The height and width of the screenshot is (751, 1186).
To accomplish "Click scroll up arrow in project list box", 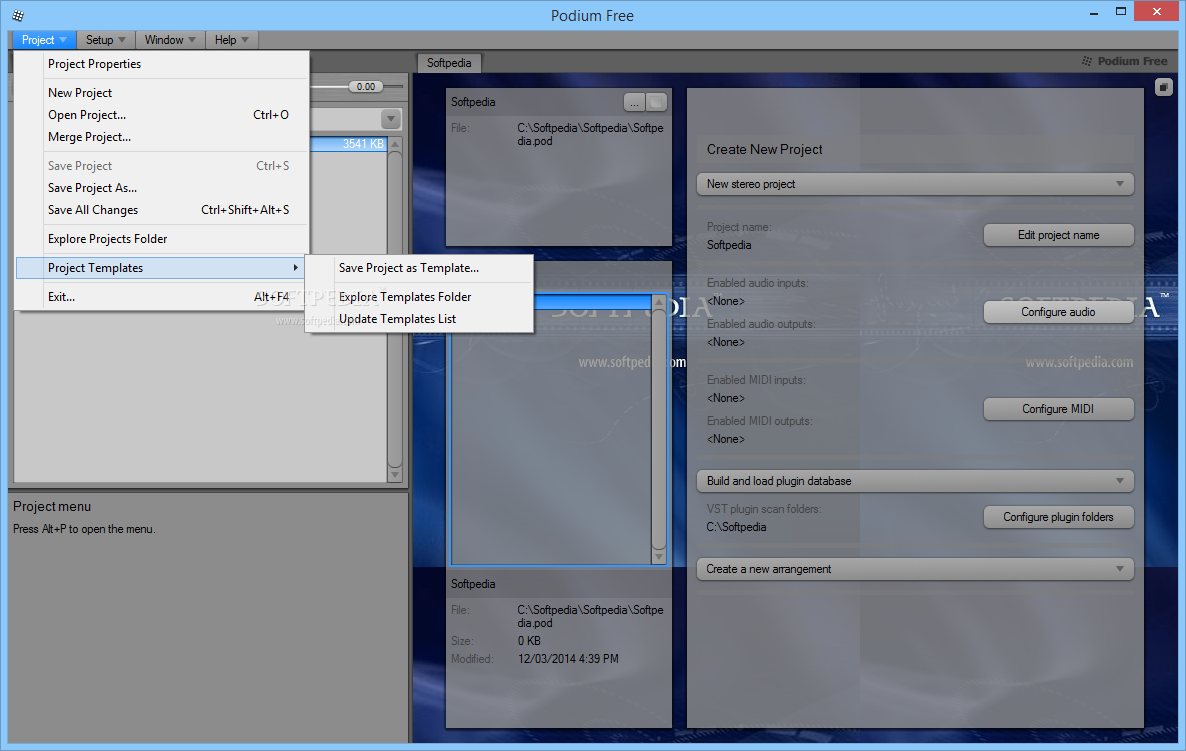I will [x=659, y=303].
